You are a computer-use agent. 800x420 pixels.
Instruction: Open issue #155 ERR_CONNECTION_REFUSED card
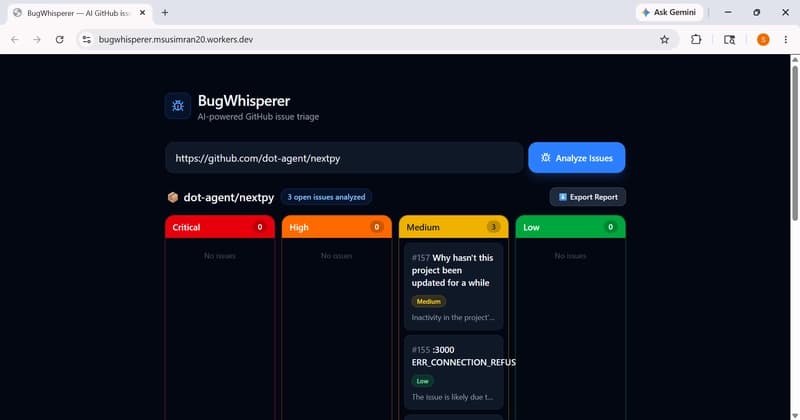tap(454, 372)
